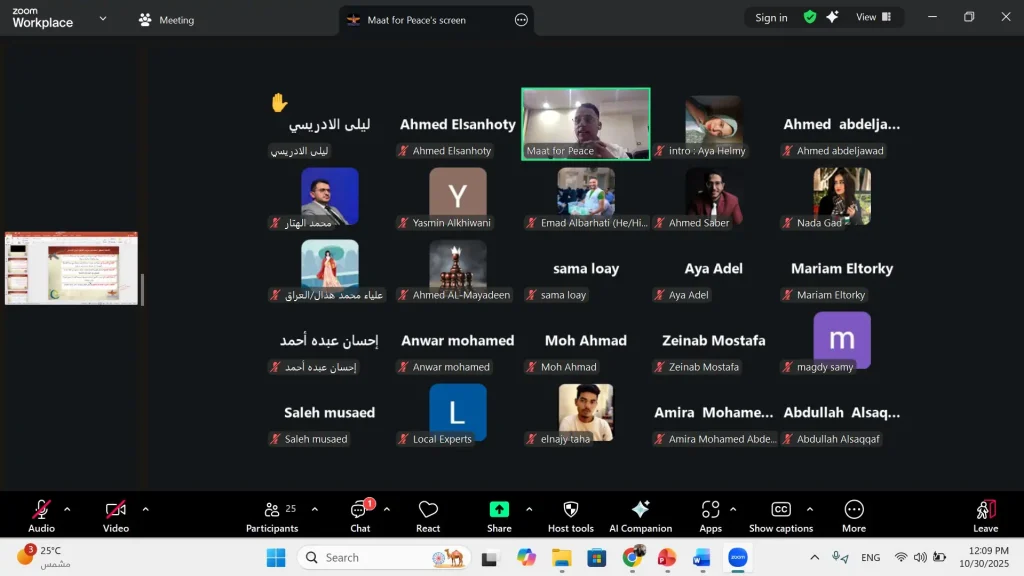Open Host tools shield icon

[x=571, y=514]
